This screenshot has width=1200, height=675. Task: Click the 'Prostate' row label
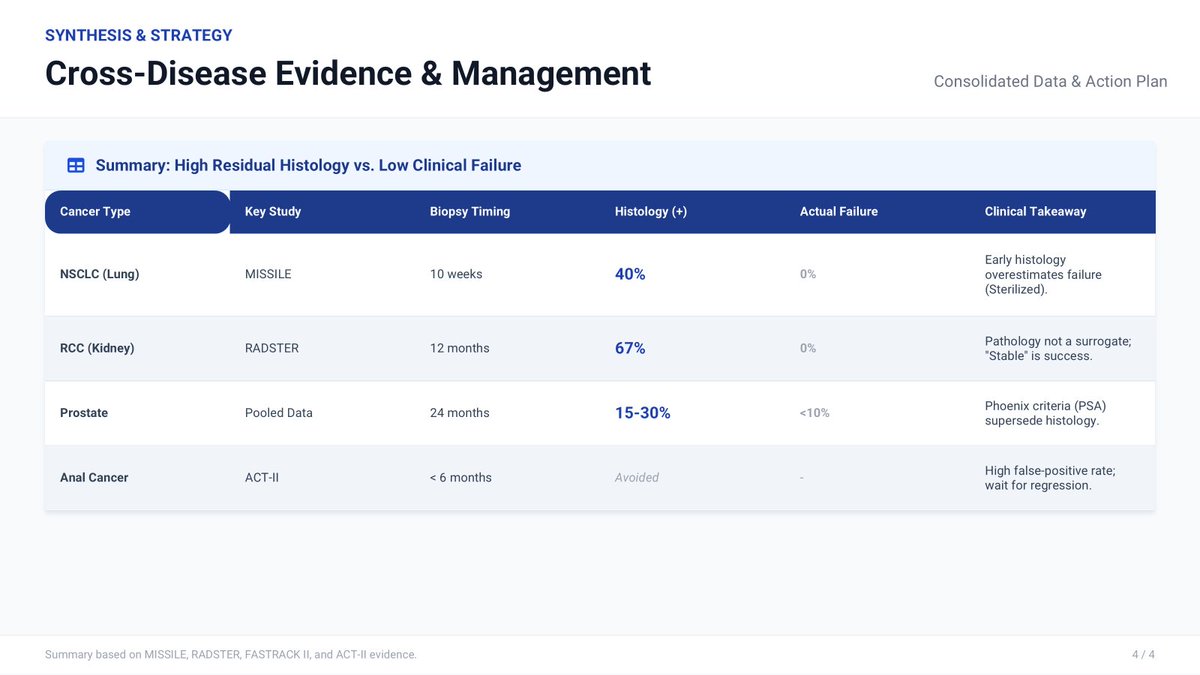(84, 413)
